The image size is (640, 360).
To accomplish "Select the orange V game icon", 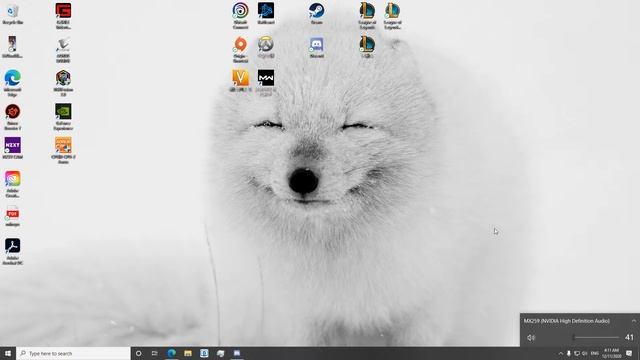I will tap(240, 80).
